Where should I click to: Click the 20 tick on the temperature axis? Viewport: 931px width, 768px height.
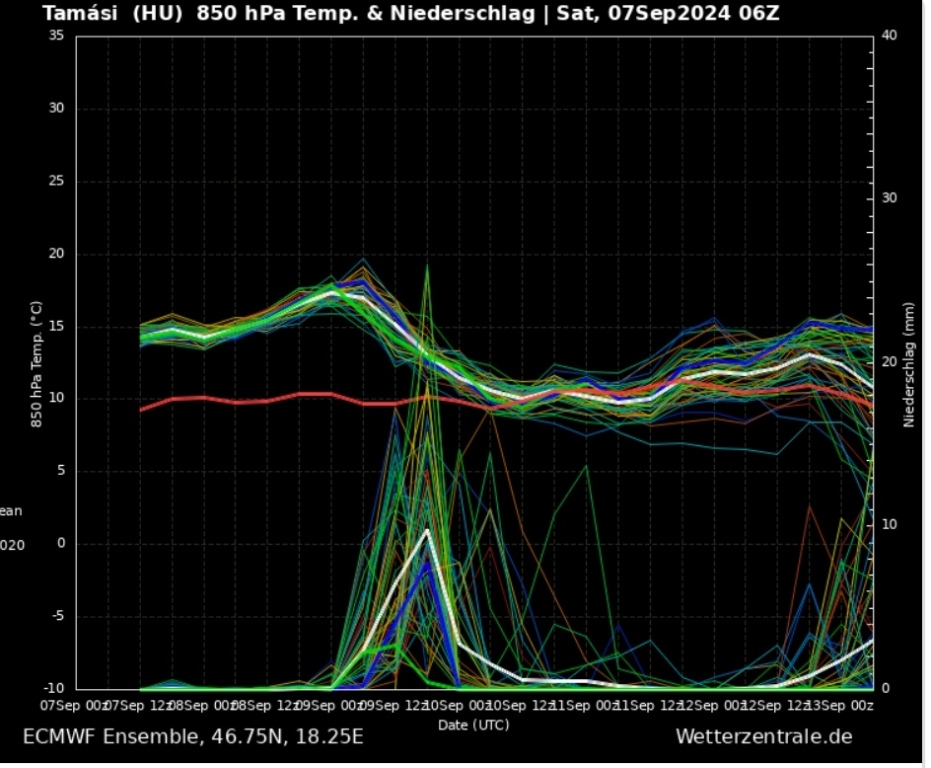coord(56,254)
